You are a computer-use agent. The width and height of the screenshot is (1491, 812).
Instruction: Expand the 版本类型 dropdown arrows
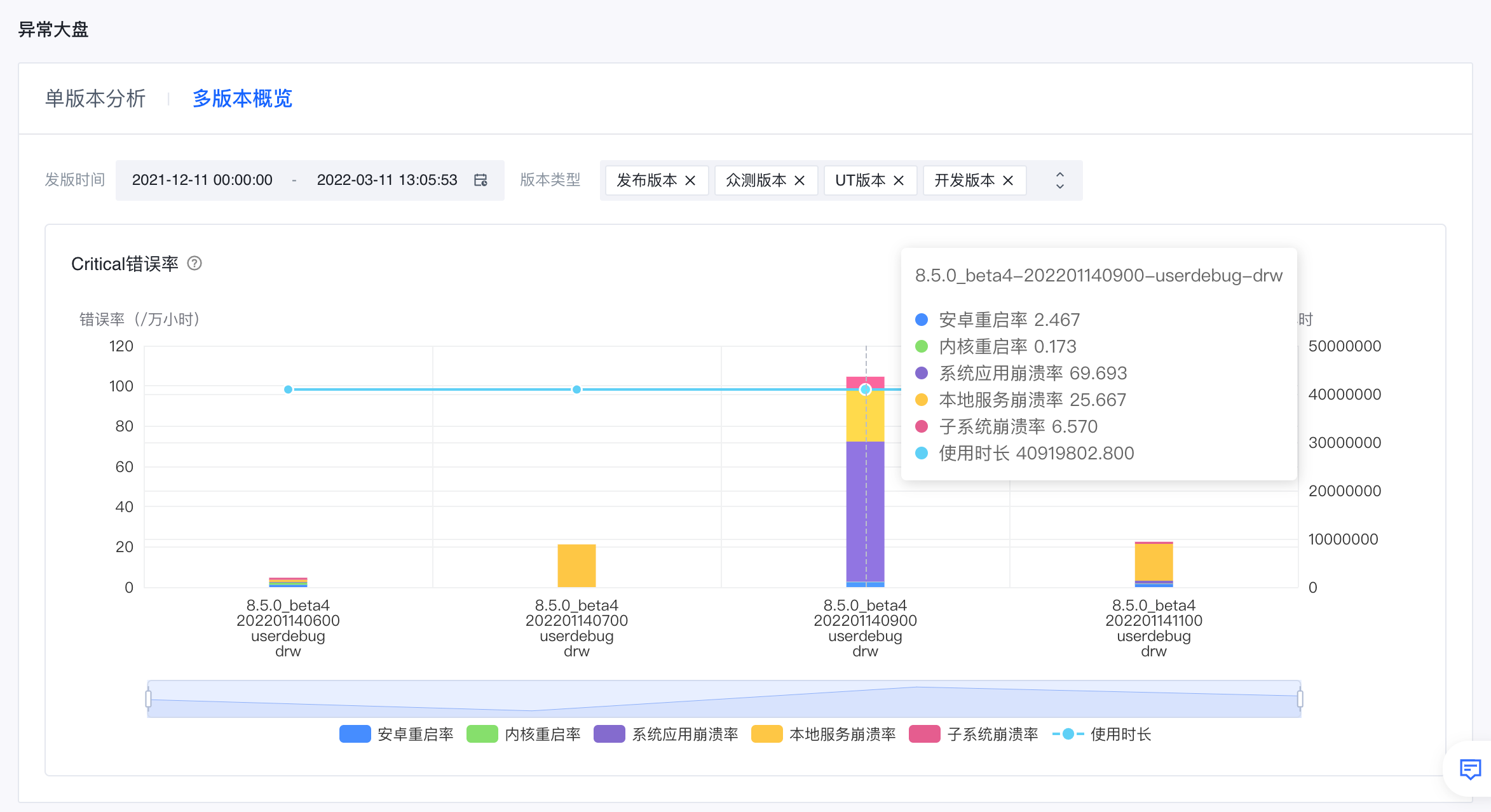pyautogui.click(x=1060, y=180)
